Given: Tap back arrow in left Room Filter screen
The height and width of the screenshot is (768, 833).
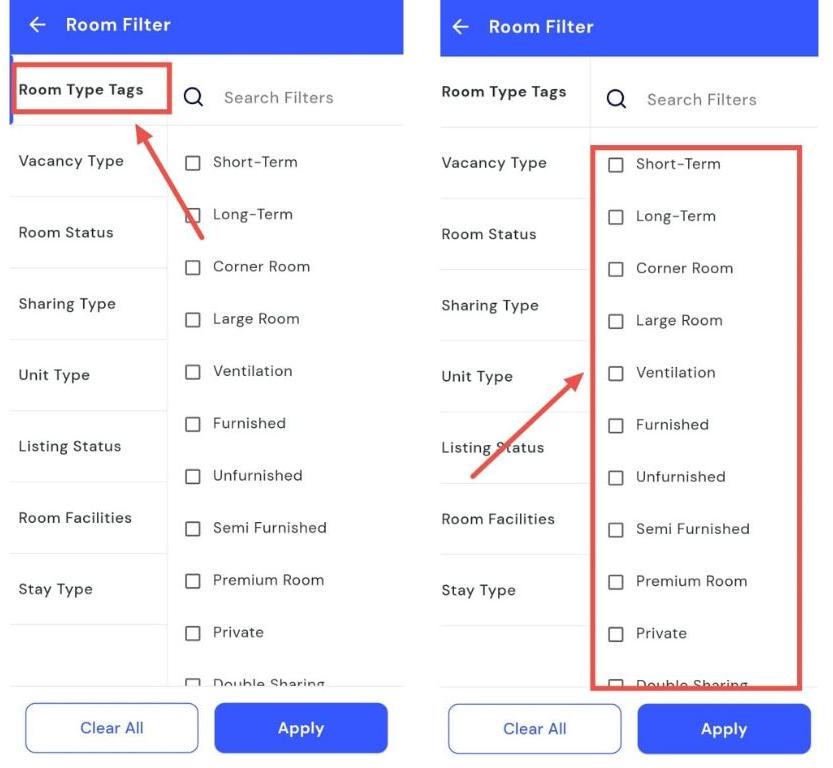Looking at the screenshot, I should click(37, 25).
